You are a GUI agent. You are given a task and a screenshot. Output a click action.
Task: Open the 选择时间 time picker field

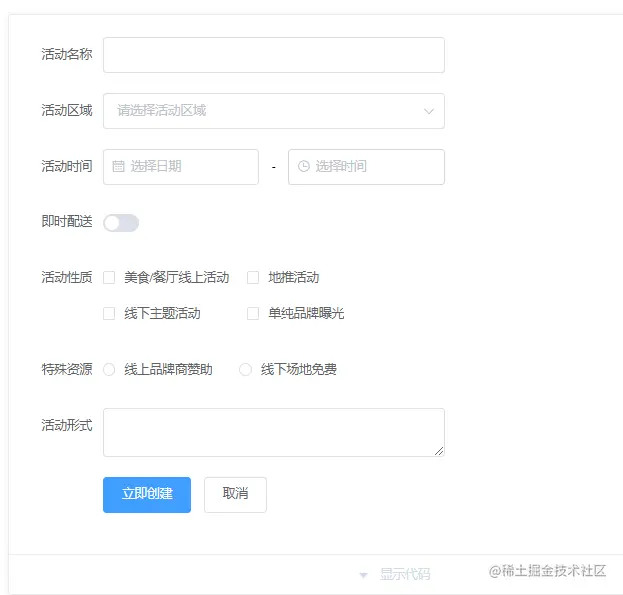point(366,167)
